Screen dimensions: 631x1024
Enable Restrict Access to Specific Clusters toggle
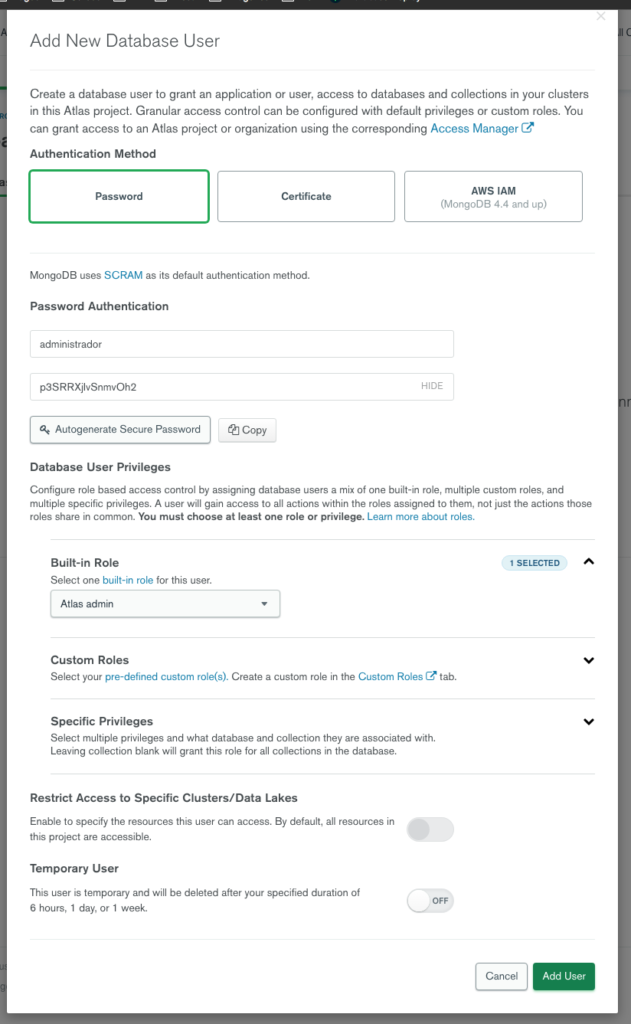coord(430,829)
